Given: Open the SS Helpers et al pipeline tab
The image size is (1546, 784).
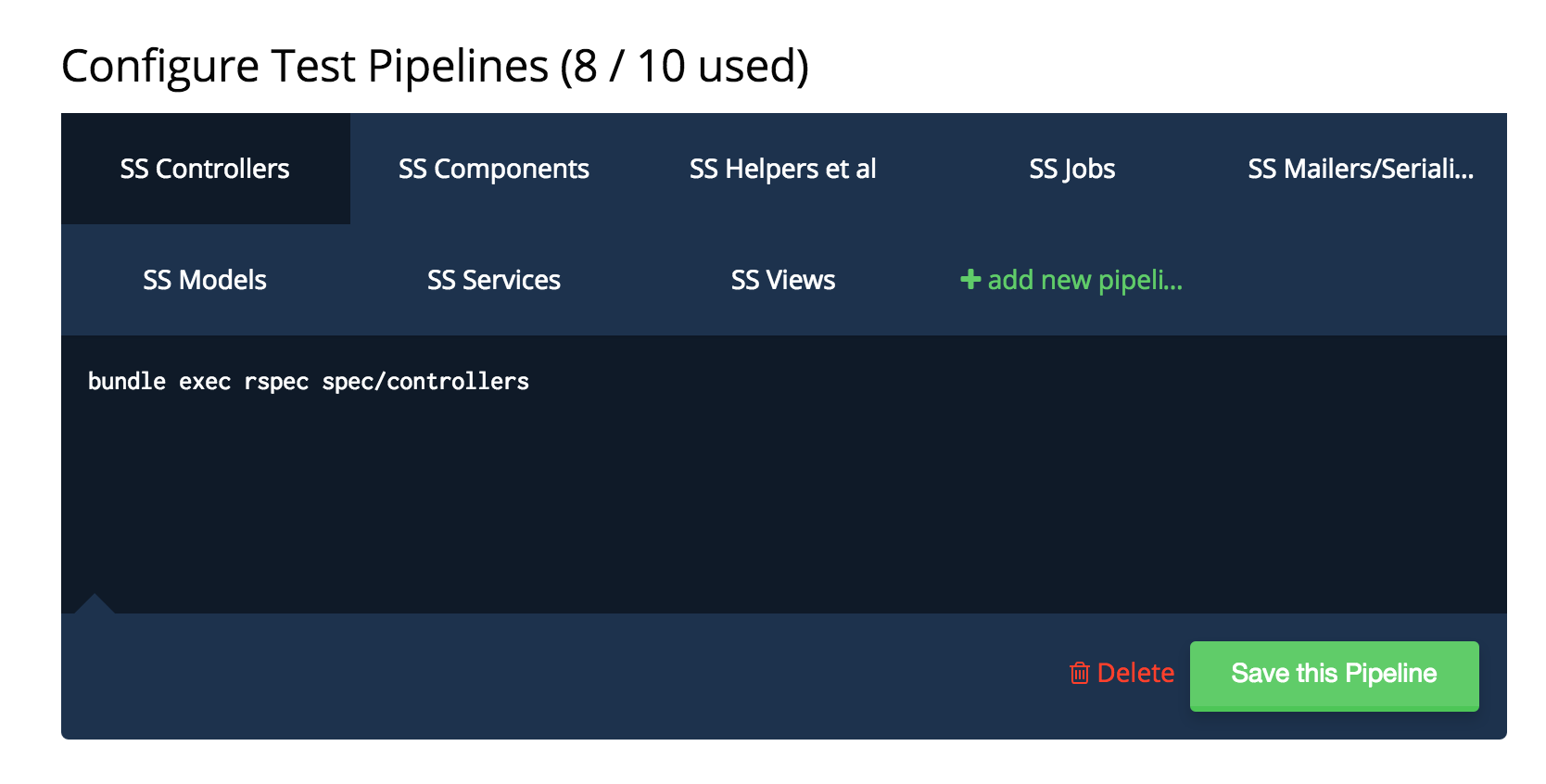Looking at the screenshot, I should coord(782,169).
